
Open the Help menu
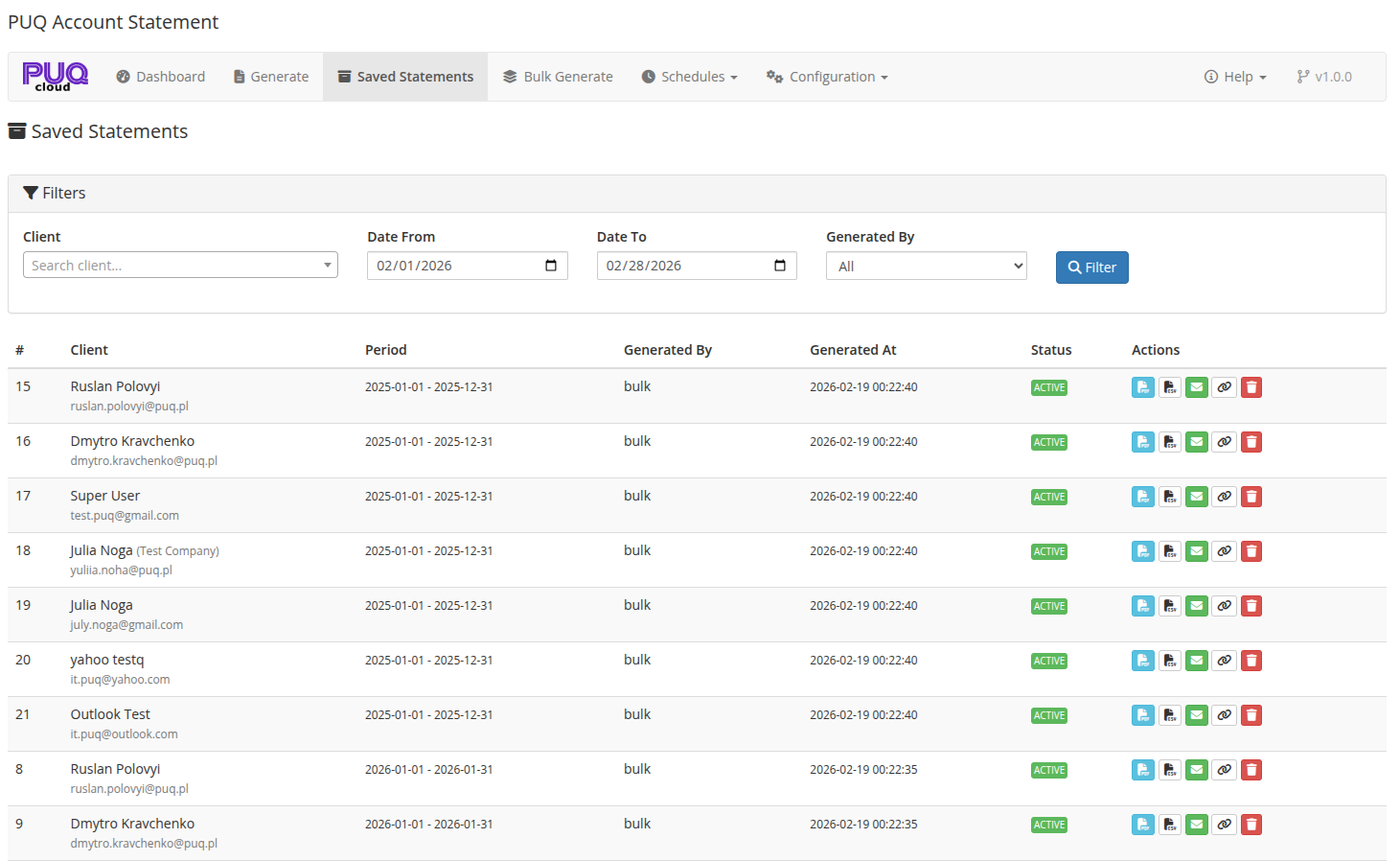click(1235, 76)
